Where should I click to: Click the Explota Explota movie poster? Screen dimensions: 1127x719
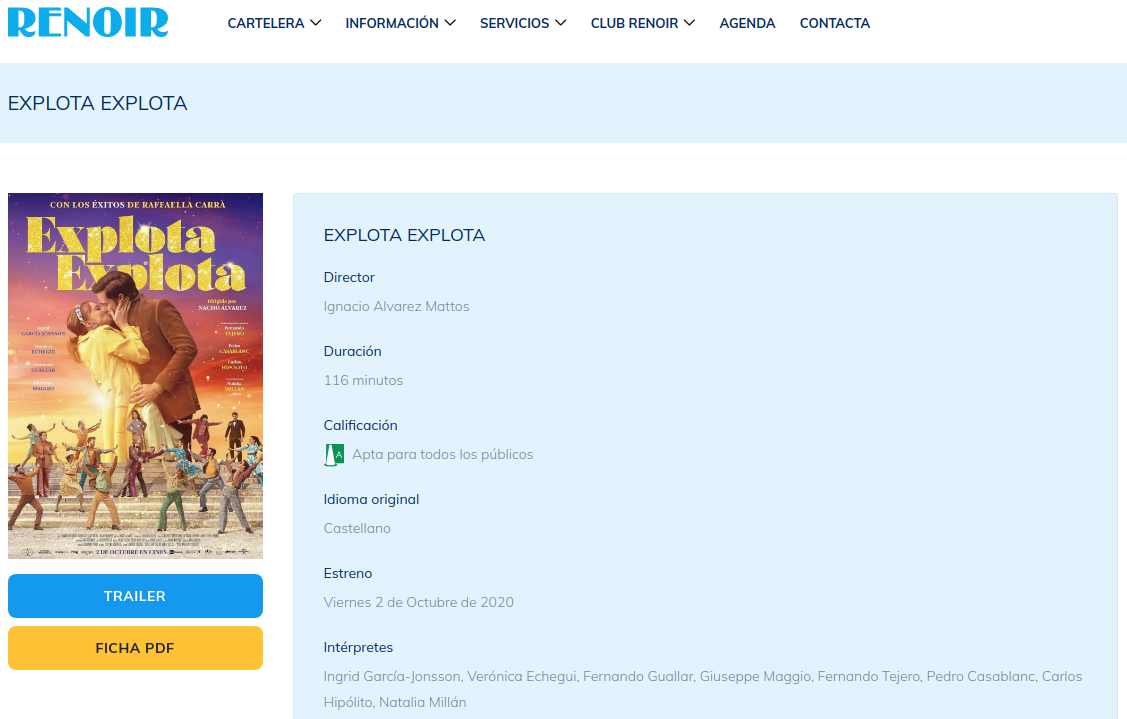coord(135,376)
